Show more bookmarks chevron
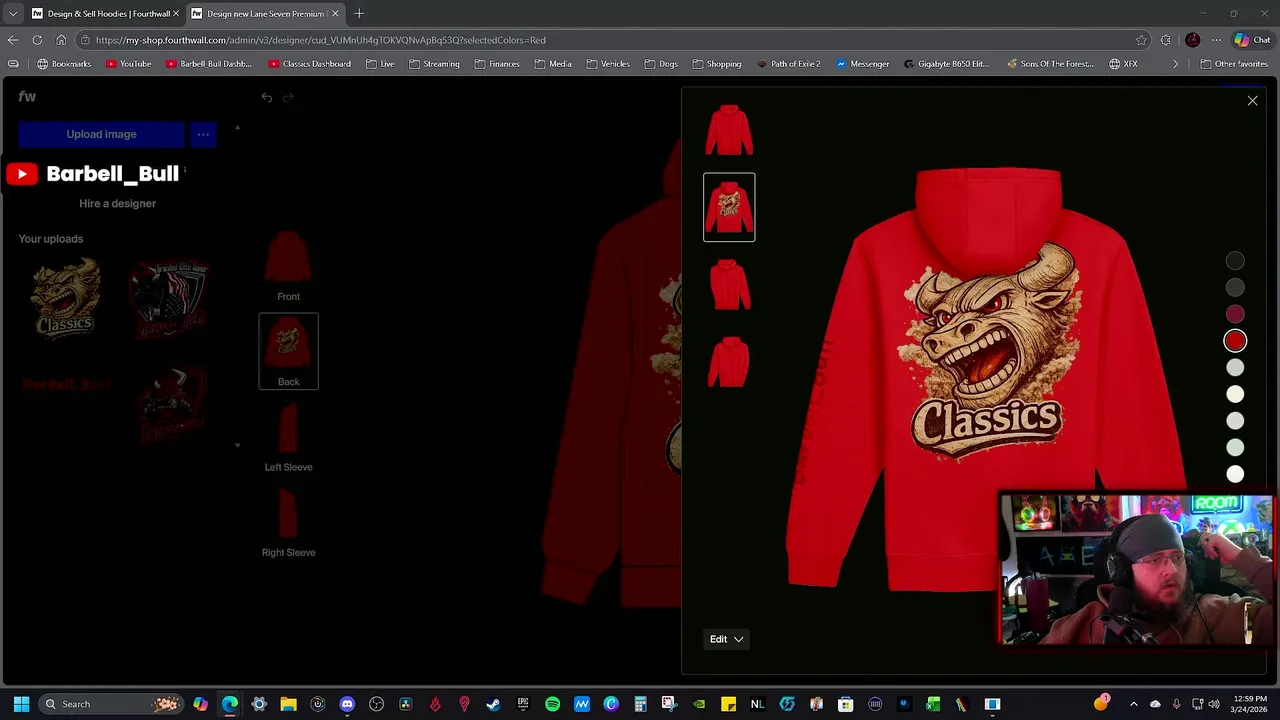 pos(1175,64)
